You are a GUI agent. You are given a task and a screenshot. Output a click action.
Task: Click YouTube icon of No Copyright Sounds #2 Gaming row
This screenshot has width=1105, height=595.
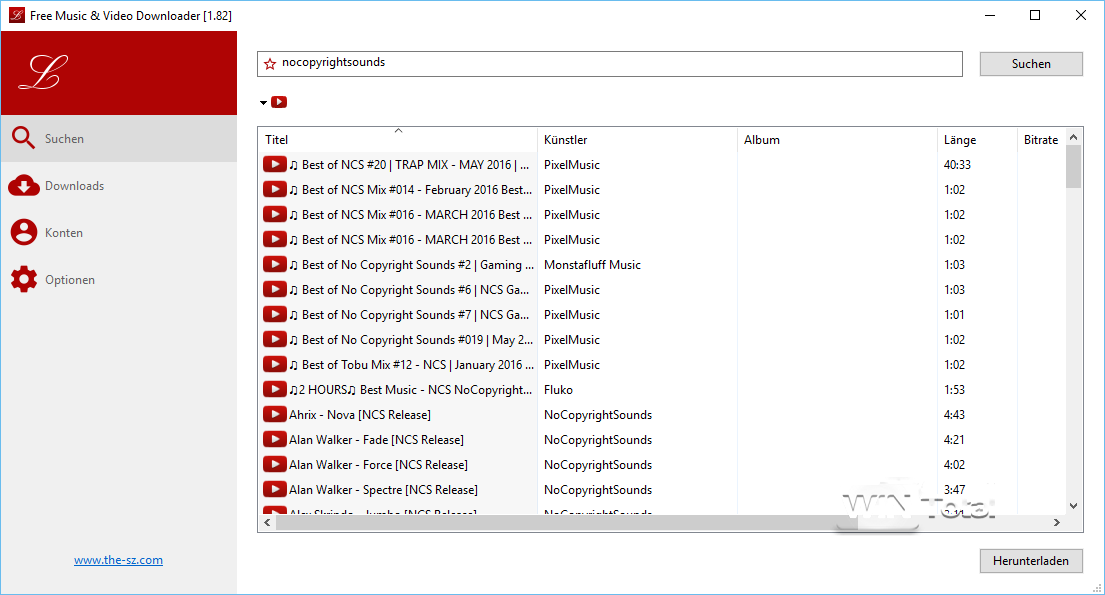pos(274,264)
